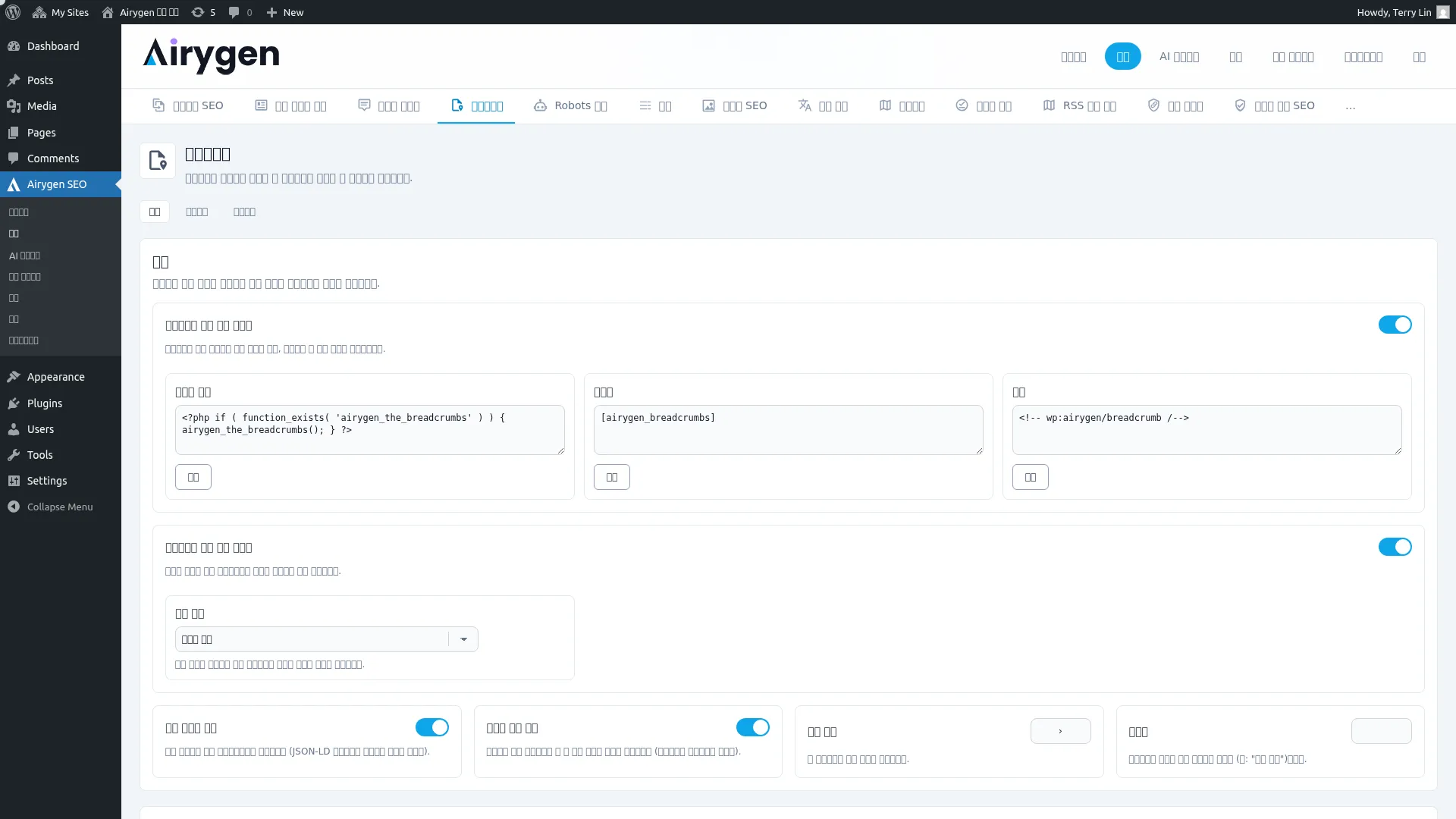Toggle the switch in the card right of JSON-LD
The image size is (1456, 819).
[752, 727]
